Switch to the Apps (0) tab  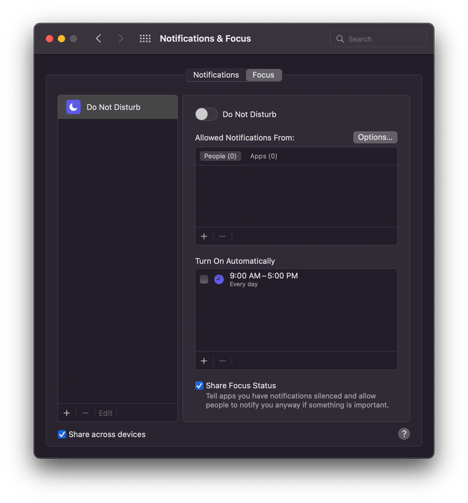click(264, 156)
